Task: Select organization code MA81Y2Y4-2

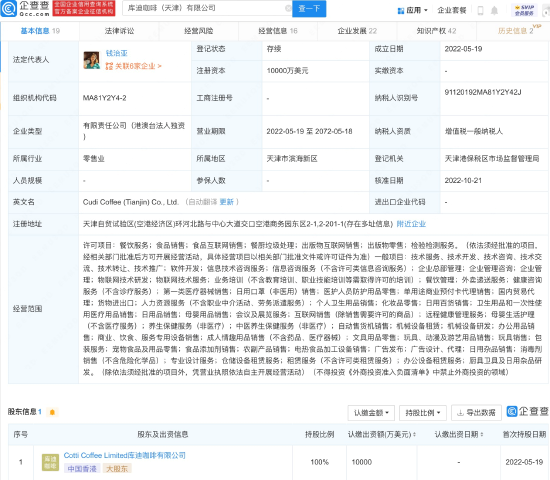Action: pos(105,98)
